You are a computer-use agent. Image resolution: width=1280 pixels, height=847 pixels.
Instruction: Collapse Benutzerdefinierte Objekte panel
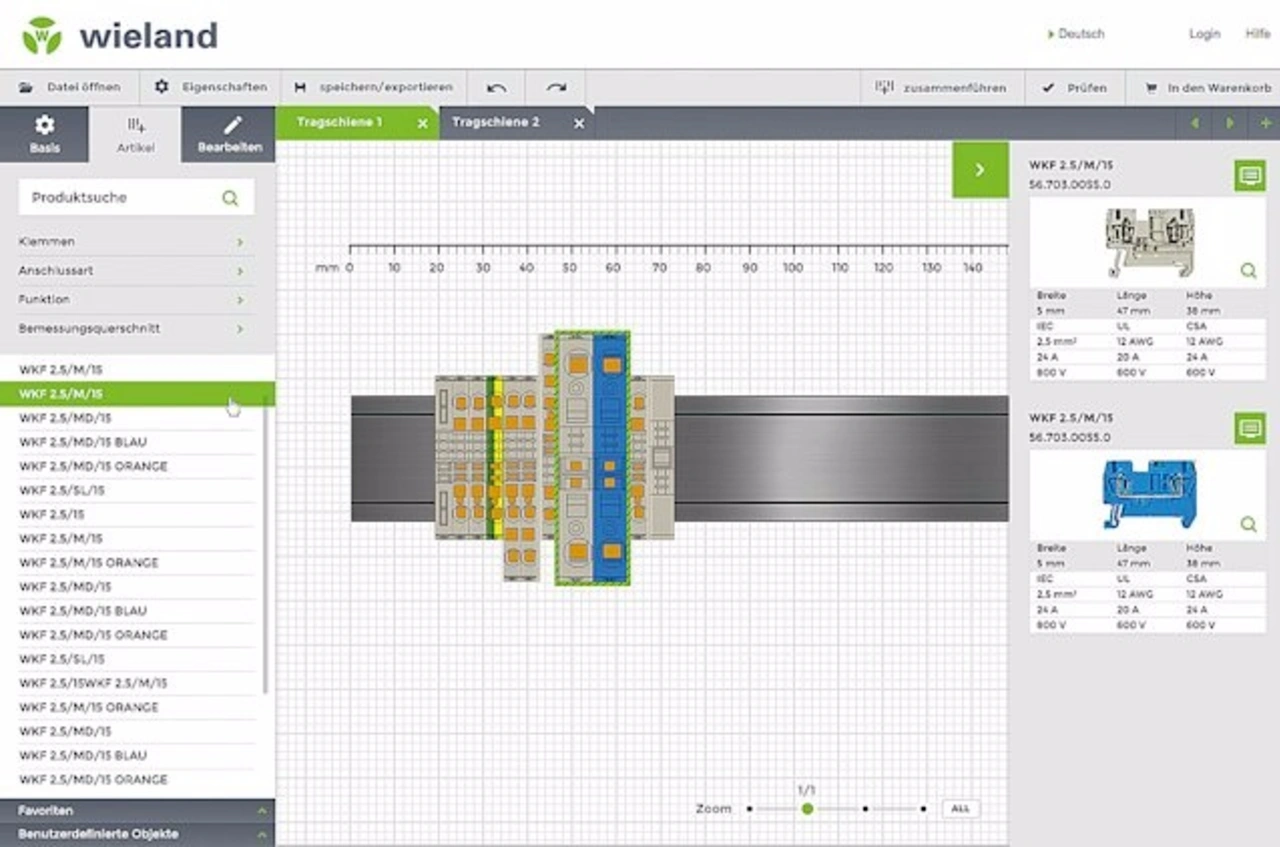137,834
